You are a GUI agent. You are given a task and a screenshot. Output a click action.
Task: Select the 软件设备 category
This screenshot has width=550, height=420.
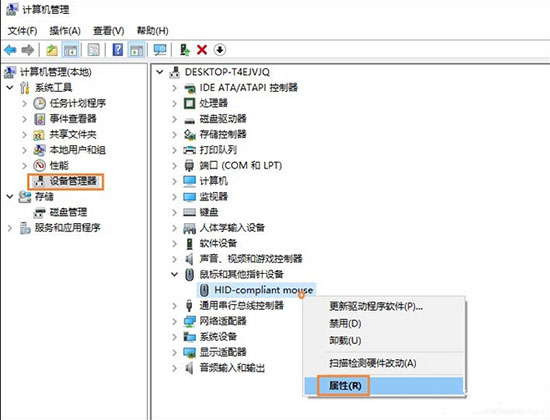(x=218, y=243)
